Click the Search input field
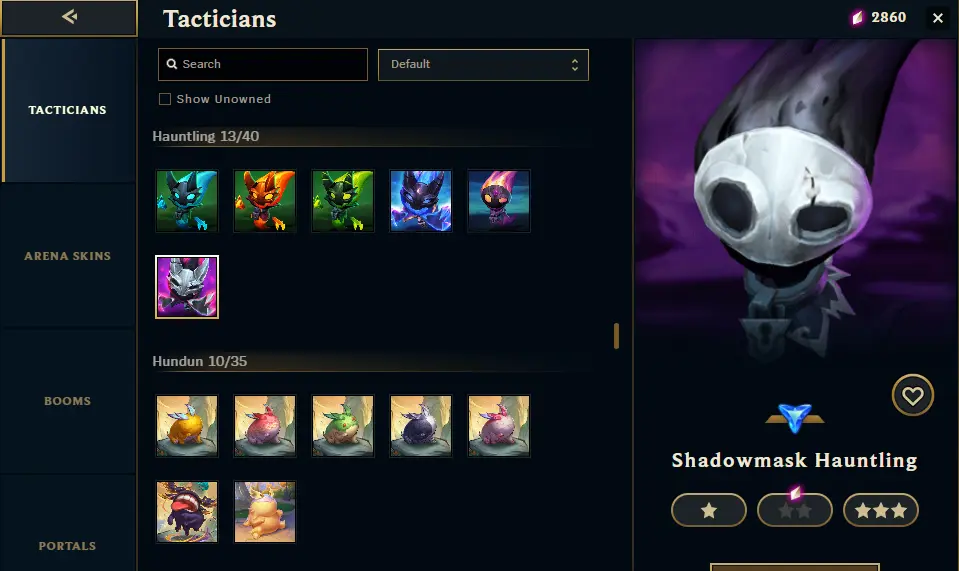This screenshot has height=571, width=959. click(x=263, y=64)
